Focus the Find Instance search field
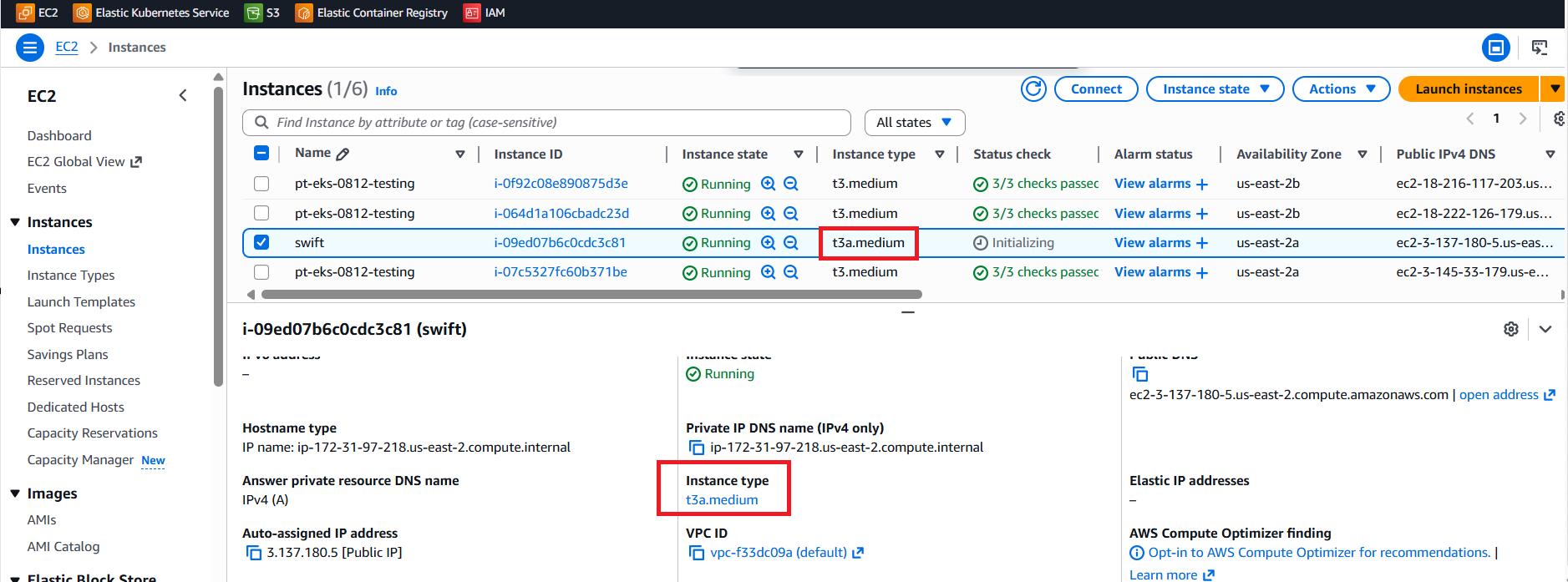1568x582 pixels. [546, 123]
